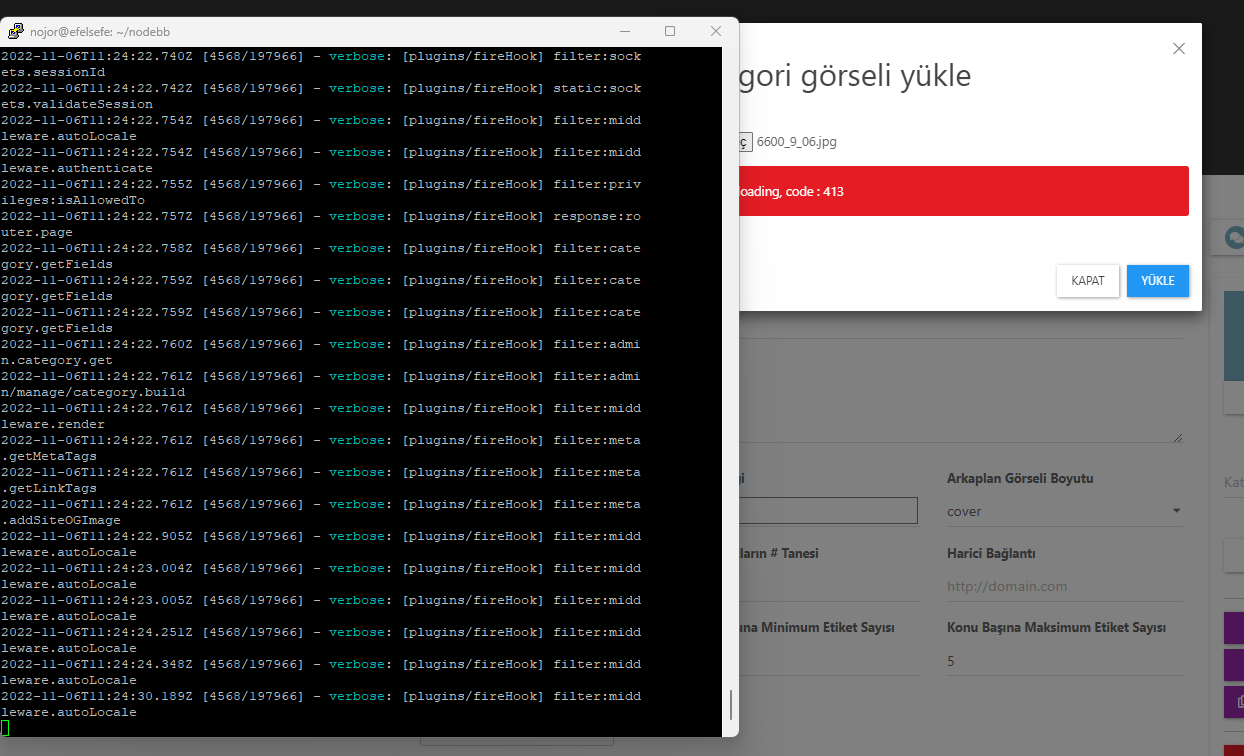Image resolution: width=1244 pixels, height=756 pixels.
Task: Click the outlined input left of cover dropdown
Action: coord(828,511)
